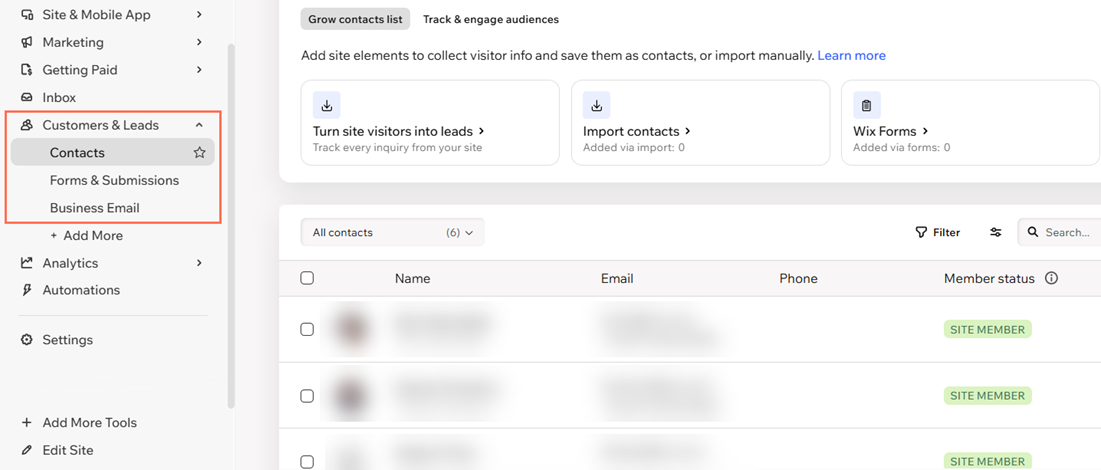Image resolution: width=1101 pixels, height=470 pixels.
Task: Click the Email column header
Action: pyautogui.click(x=617, y=278)
